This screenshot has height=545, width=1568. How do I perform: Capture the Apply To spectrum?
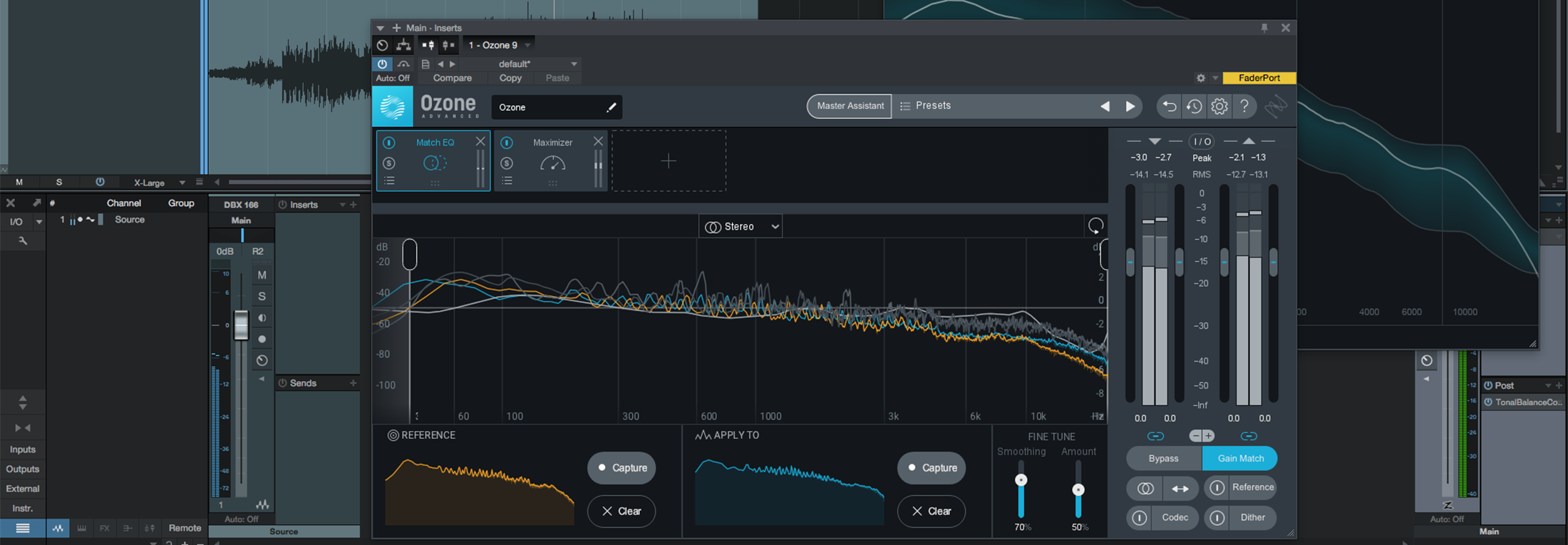coord(932,468)
